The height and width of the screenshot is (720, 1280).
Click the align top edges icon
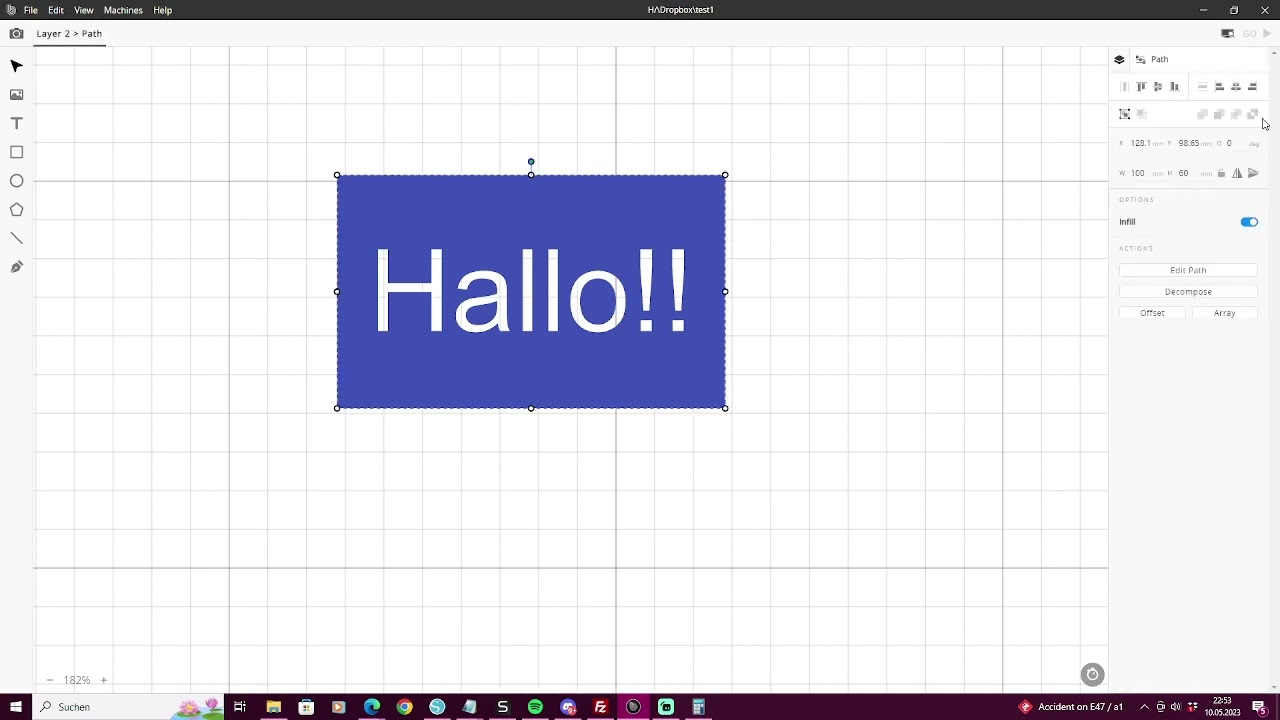[1141, 87]
